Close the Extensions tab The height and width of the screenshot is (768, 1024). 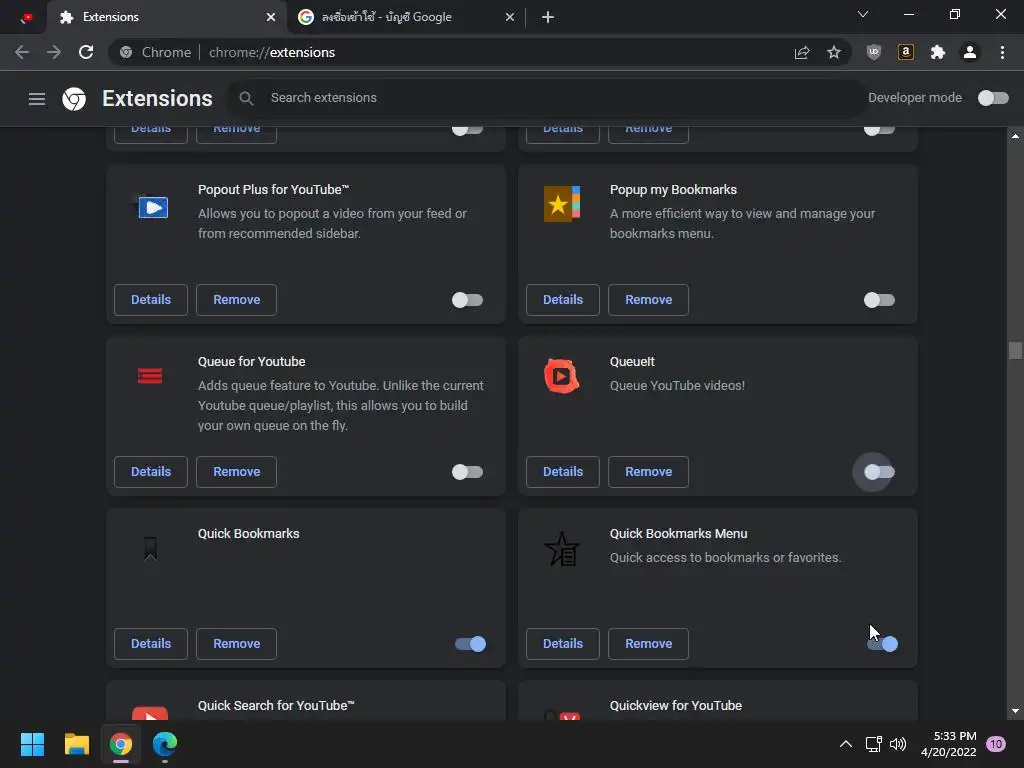click(271, 17)
